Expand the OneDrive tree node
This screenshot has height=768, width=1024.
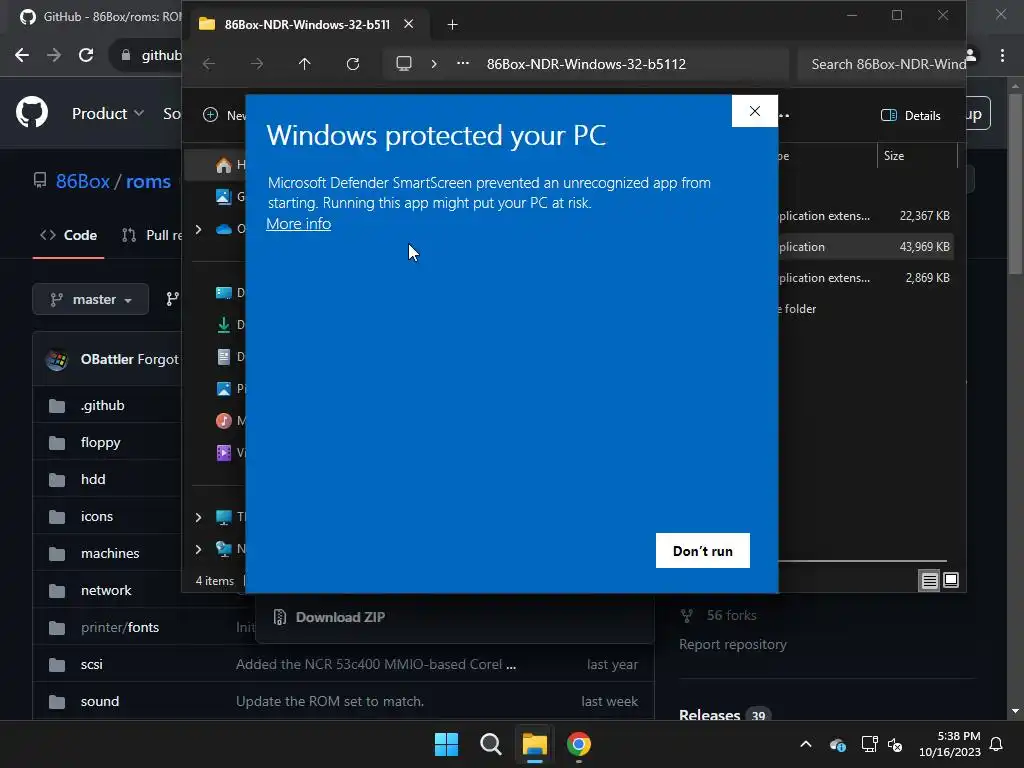point(199,229)
